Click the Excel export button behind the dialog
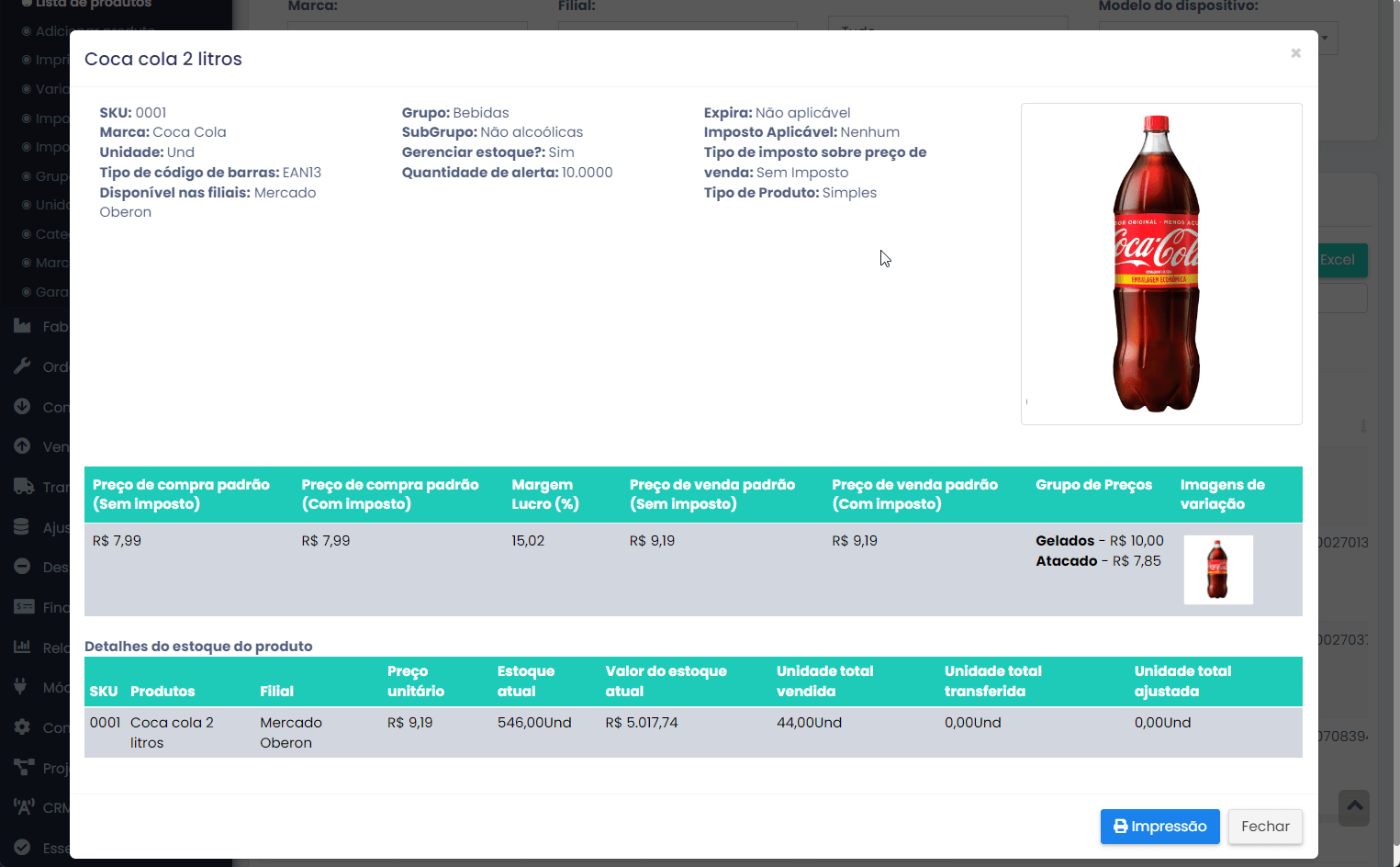 pos(1342,260)
